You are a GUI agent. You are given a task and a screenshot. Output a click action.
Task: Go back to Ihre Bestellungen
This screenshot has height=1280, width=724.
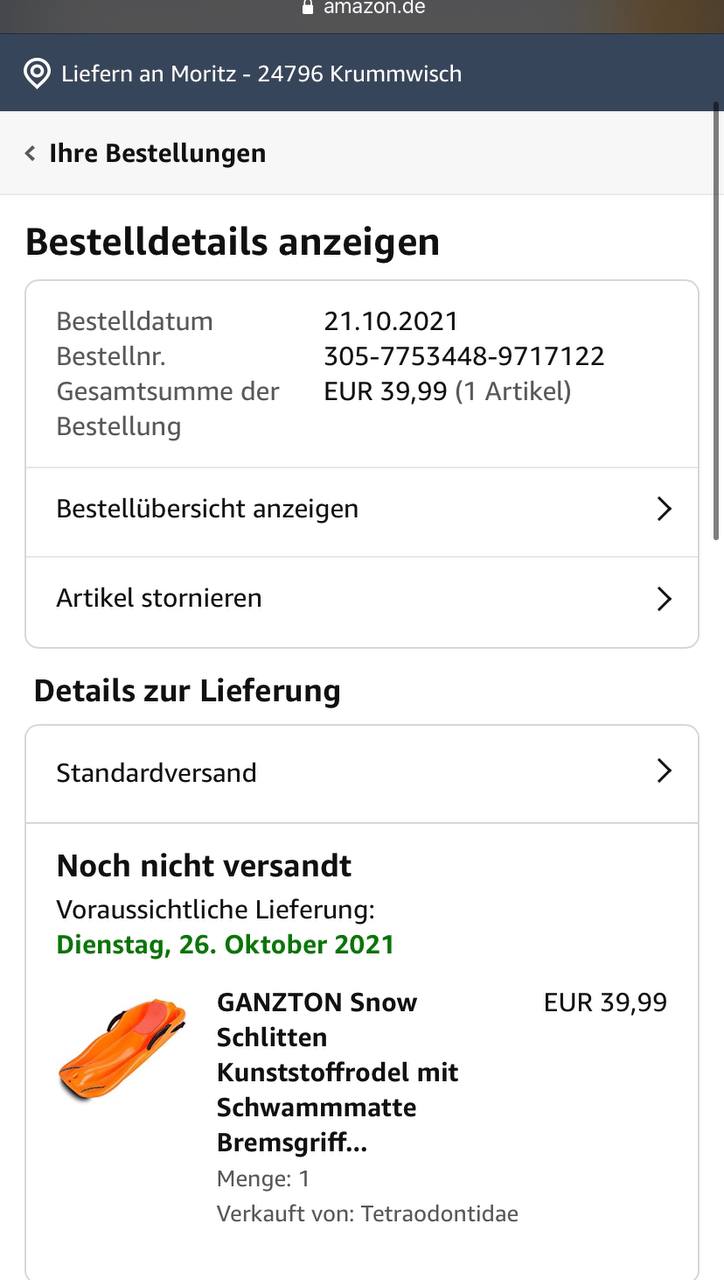(157, 153)
